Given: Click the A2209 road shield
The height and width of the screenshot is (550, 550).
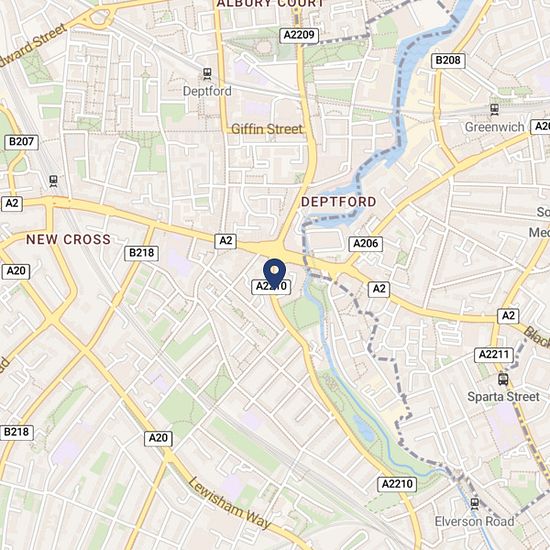Looking at the screenshot, I should pos(299,35).
